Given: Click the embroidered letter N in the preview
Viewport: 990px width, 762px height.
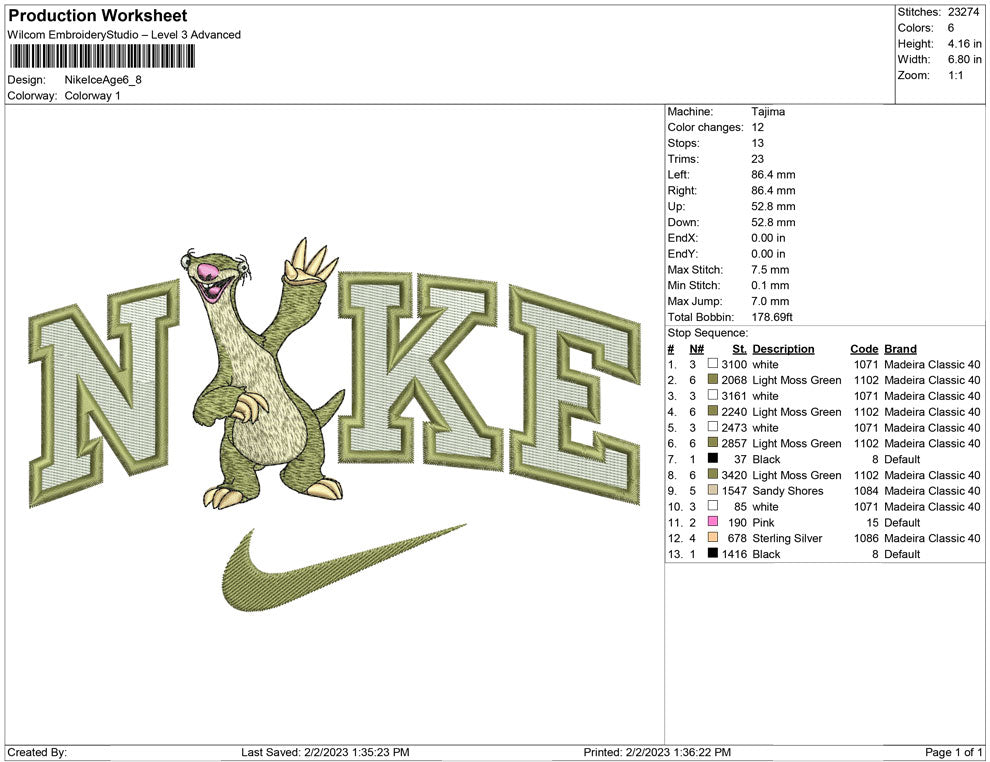Looking at the screenshot, I should tap(104, 394).
